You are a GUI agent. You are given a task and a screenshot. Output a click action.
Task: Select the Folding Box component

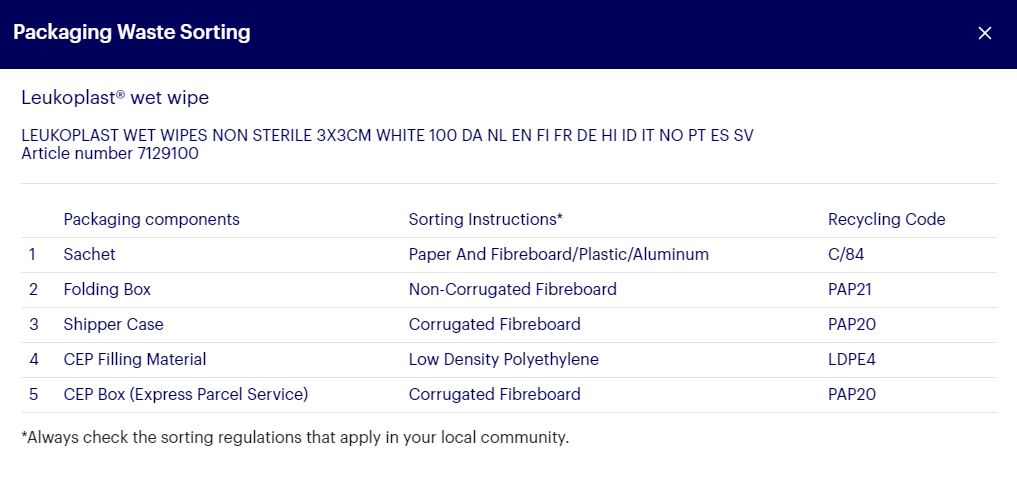point(107,289)
